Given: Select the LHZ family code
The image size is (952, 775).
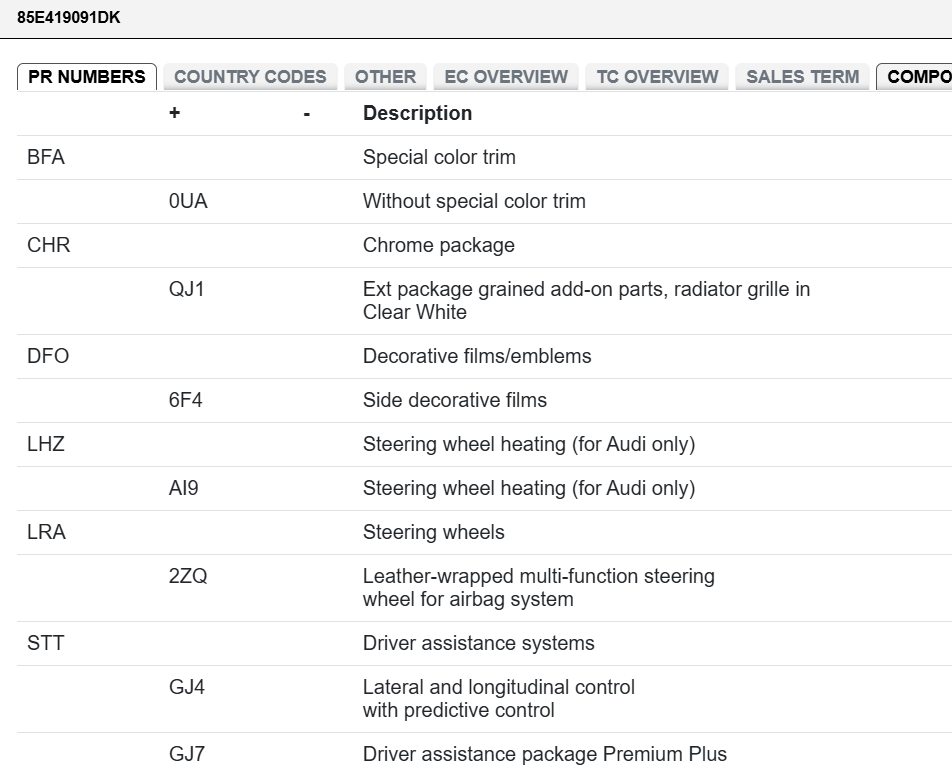Looking at the screenshot, I should [46, 444].
